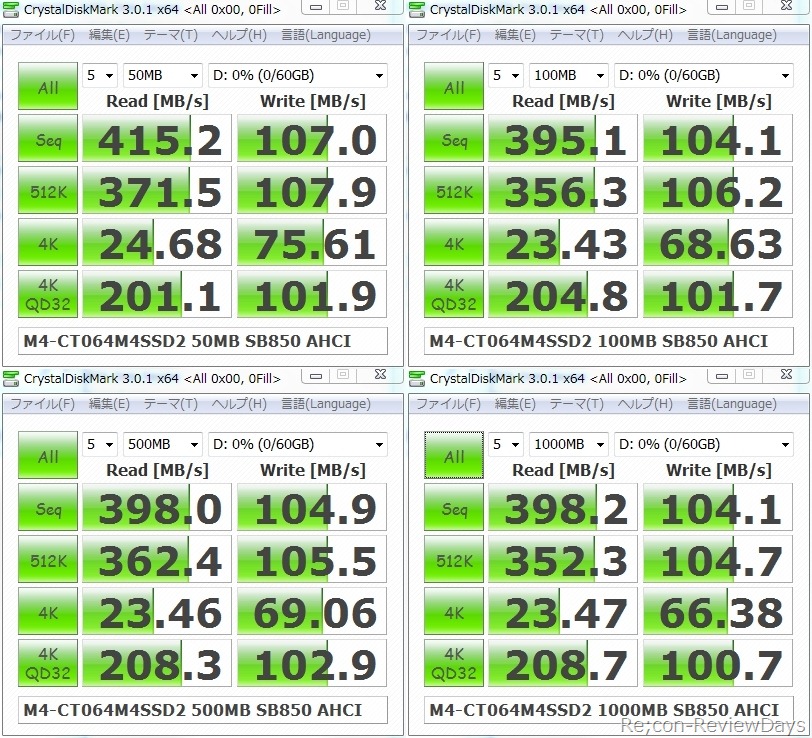The width and height of the screenshot is (812, 738).
Task: Click the CrystalDiskMark icon in the 1000MB window's title bar
Action: [416, 379]
